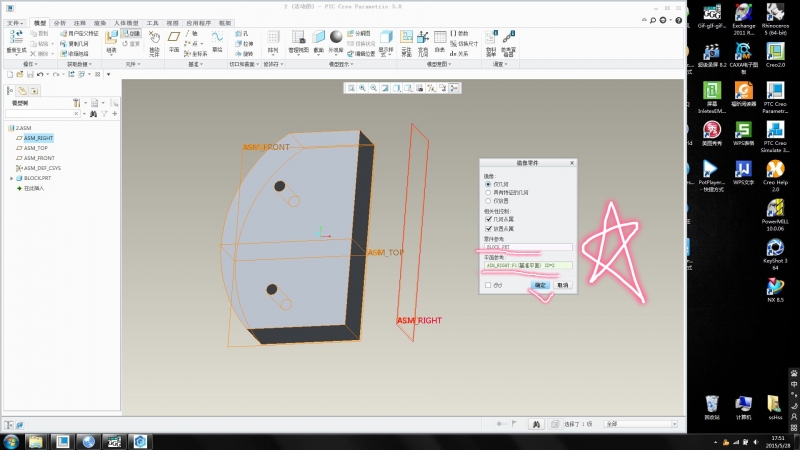Image resolution: width=800 pixels, height=450 pixels.
Task: Click the 创建 create component button
Action: point(131,34)
